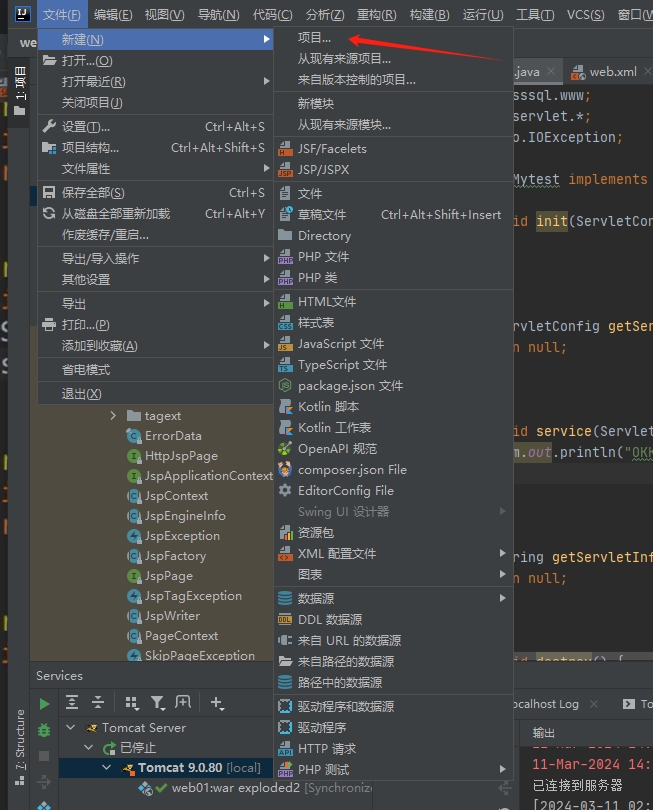The height and width of the screenshot is (810, 653).
Task: Open the 1: 项目 side tool window
Action: (x=20, y=90)
